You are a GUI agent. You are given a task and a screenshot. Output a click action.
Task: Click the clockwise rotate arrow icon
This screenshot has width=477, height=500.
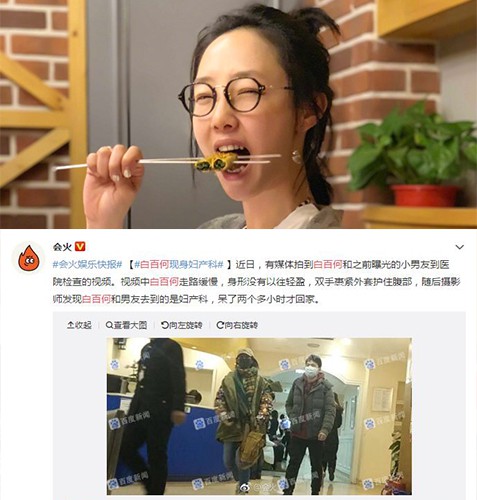click(x=220, y=325)
